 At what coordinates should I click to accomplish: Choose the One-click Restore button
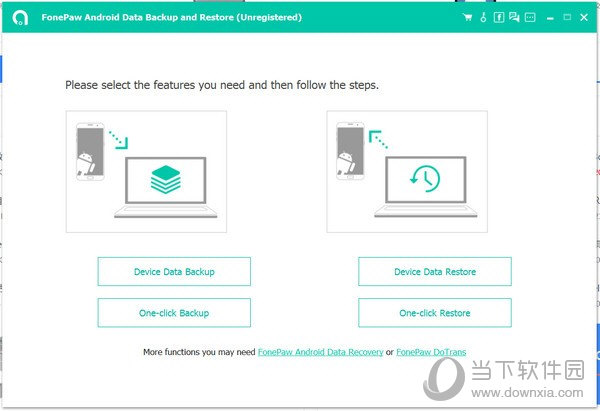434,313
